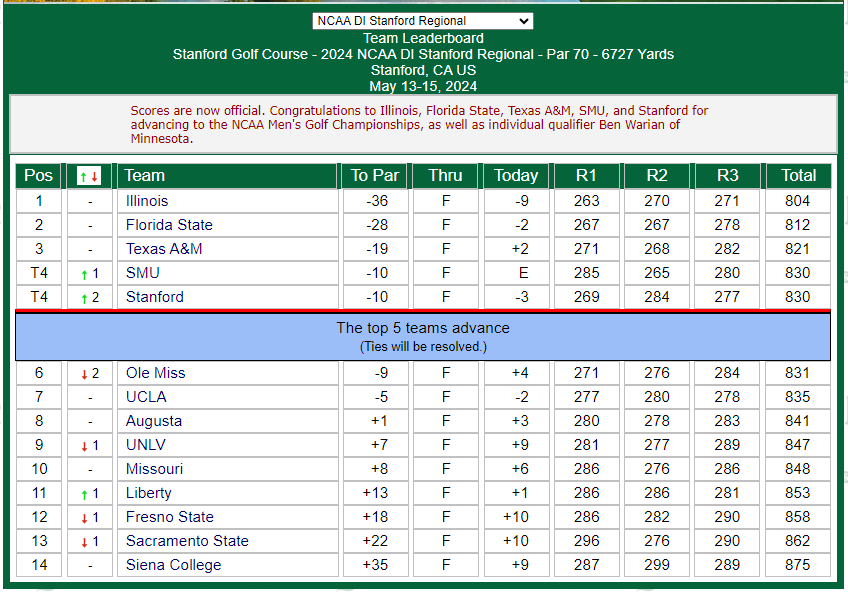848x592 pixels.
Task: Open the Missouri team link
Action: (x=154, y=469)
